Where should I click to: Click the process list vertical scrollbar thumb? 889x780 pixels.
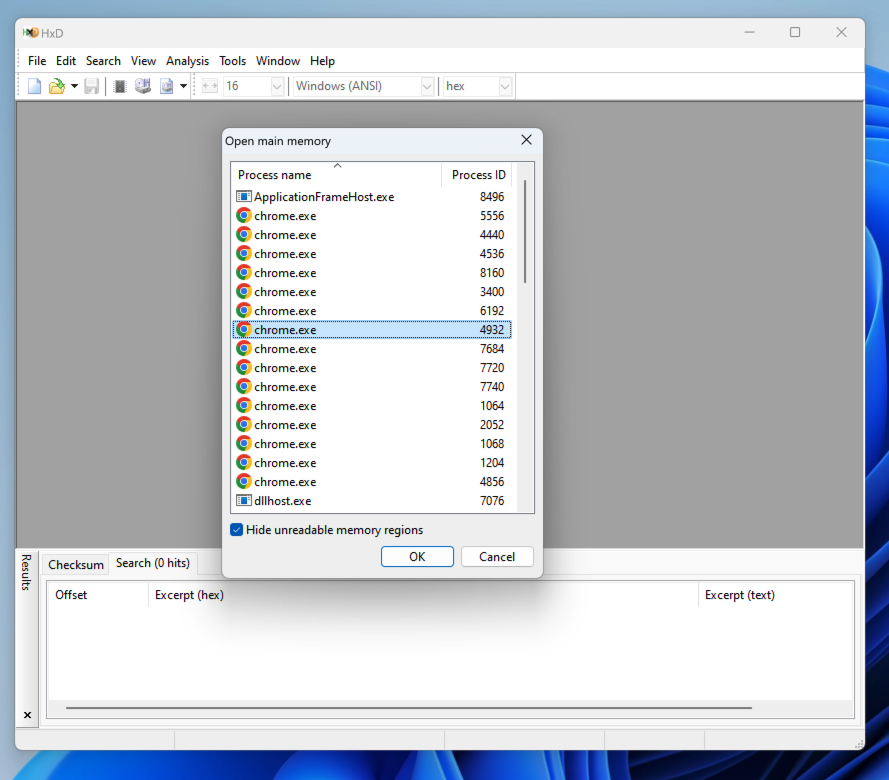pyautogui.click(x=525, y=231)
